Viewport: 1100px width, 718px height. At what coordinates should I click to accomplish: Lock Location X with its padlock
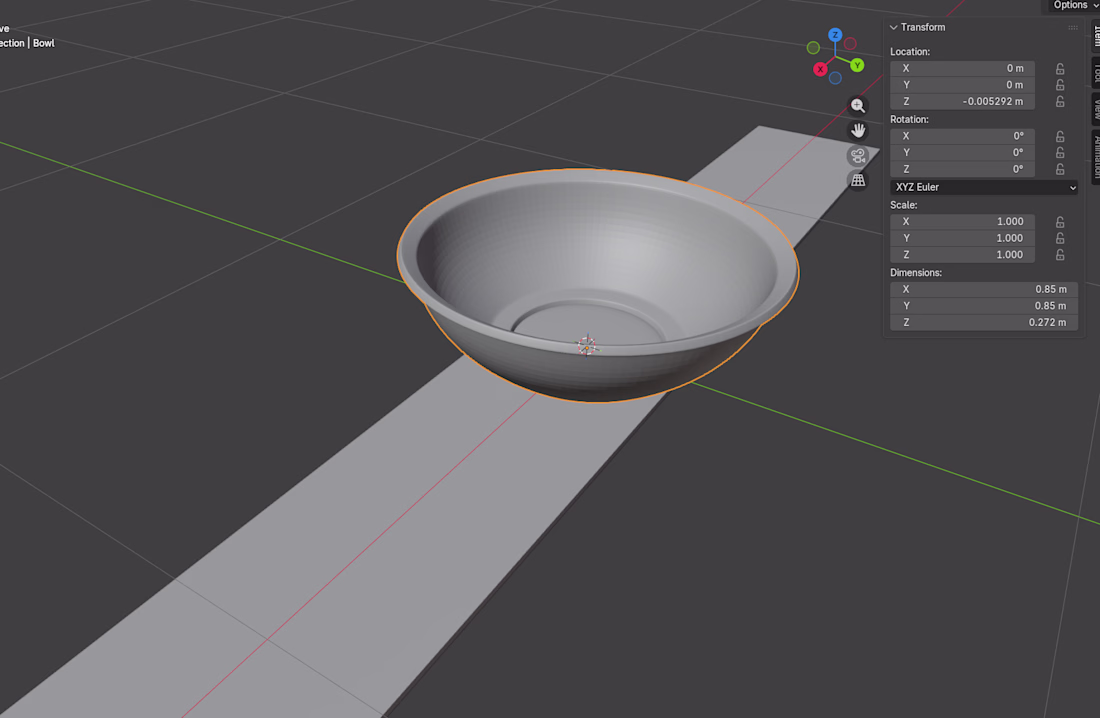pos(1060,69)
